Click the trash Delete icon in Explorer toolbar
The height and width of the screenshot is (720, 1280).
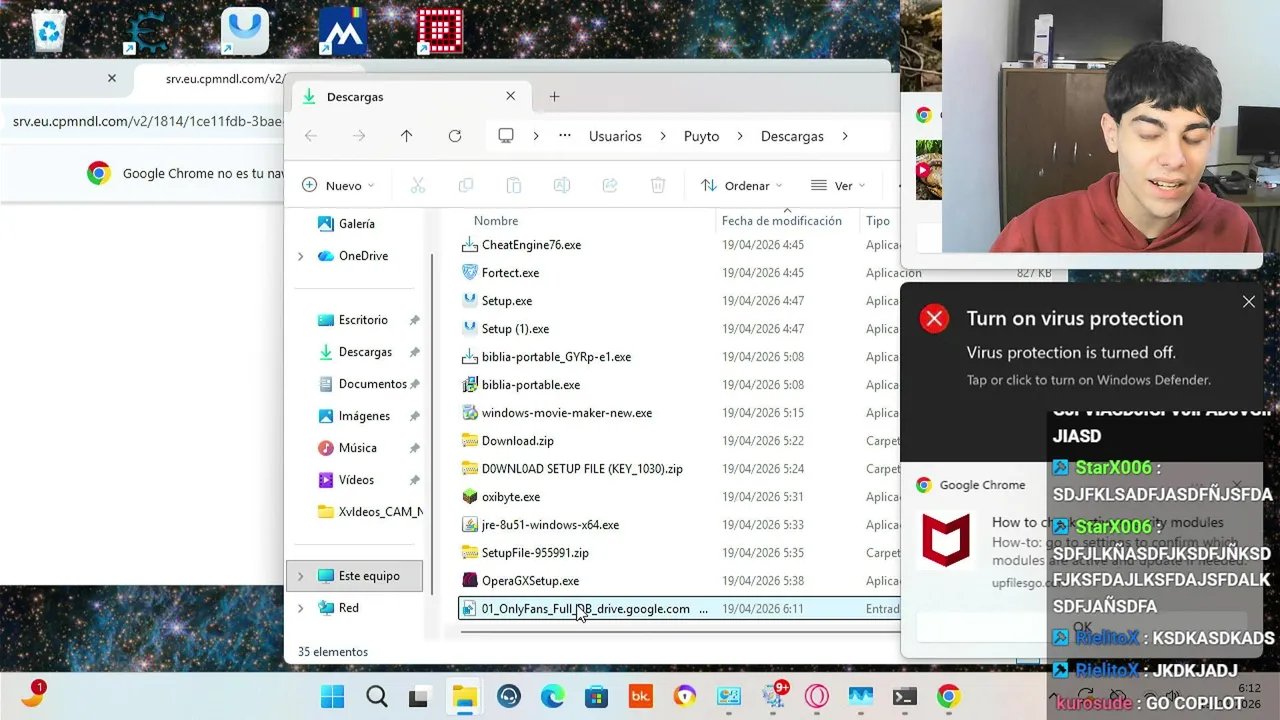tap(658, 185)
